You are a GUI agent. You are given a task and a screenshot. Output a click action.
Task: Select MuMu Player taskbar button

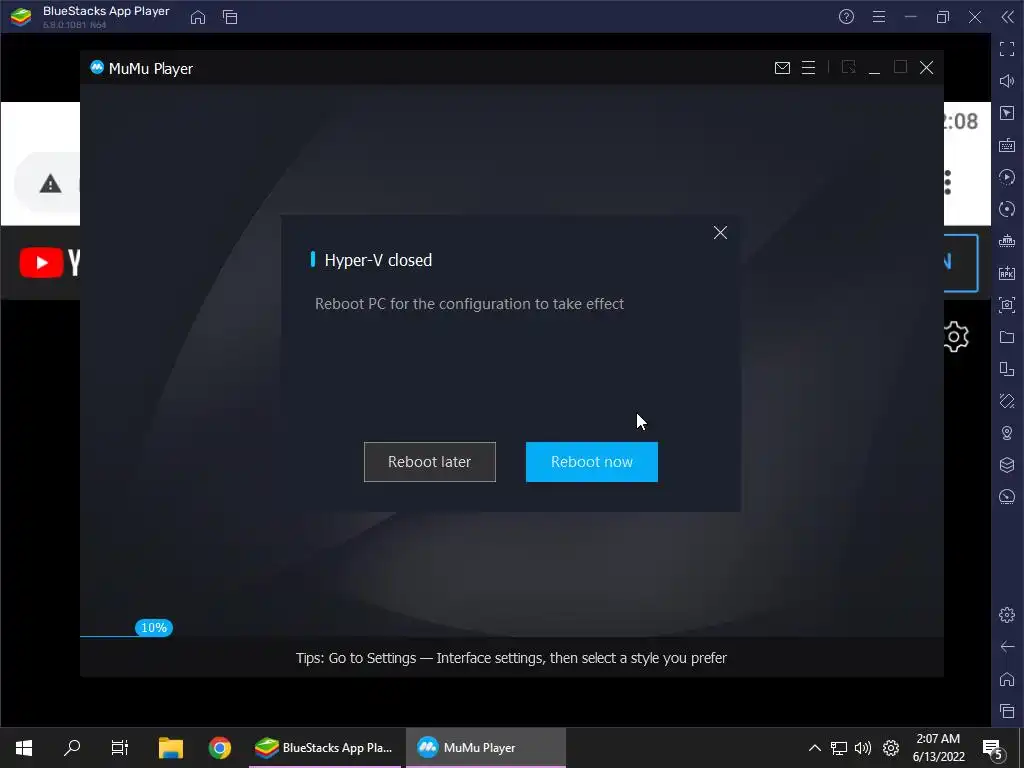pos(485,748)
